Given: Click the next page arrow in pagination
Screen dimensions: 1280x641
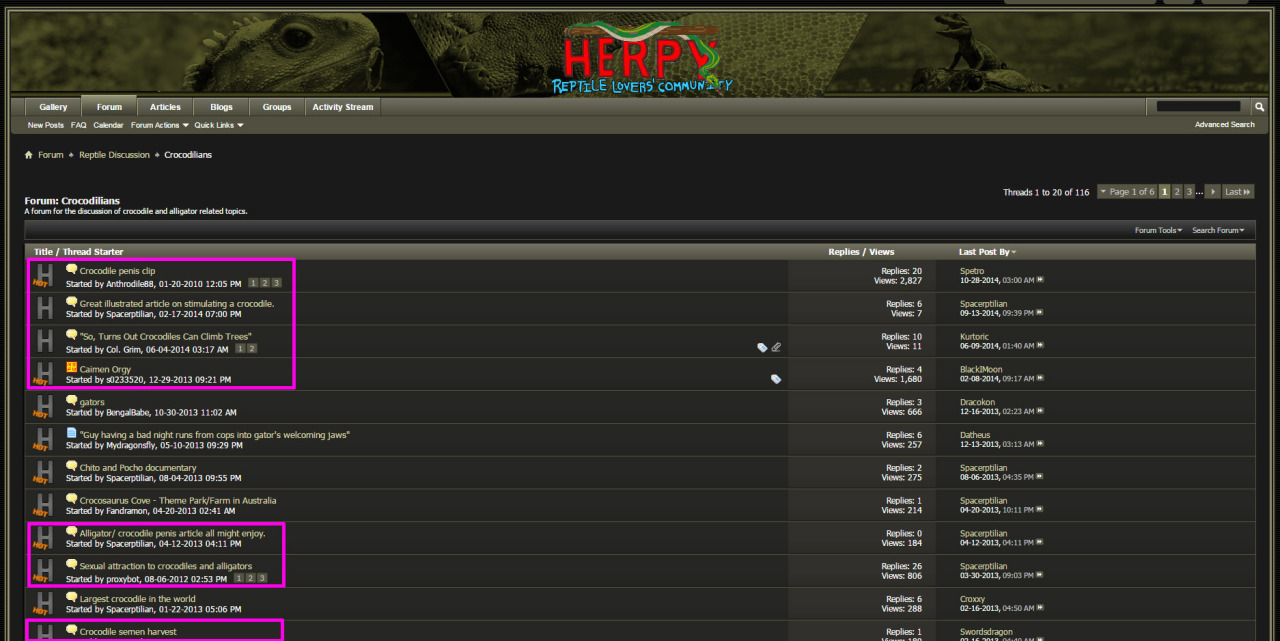Looking at the screenshot, I should [x=1212, y=192].
